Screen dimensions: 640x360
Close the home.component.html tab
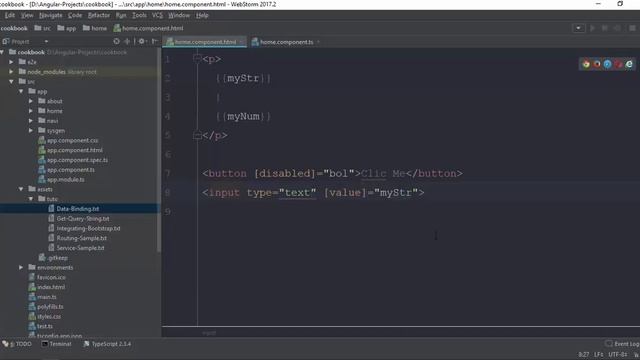click(x=242, y=42)
